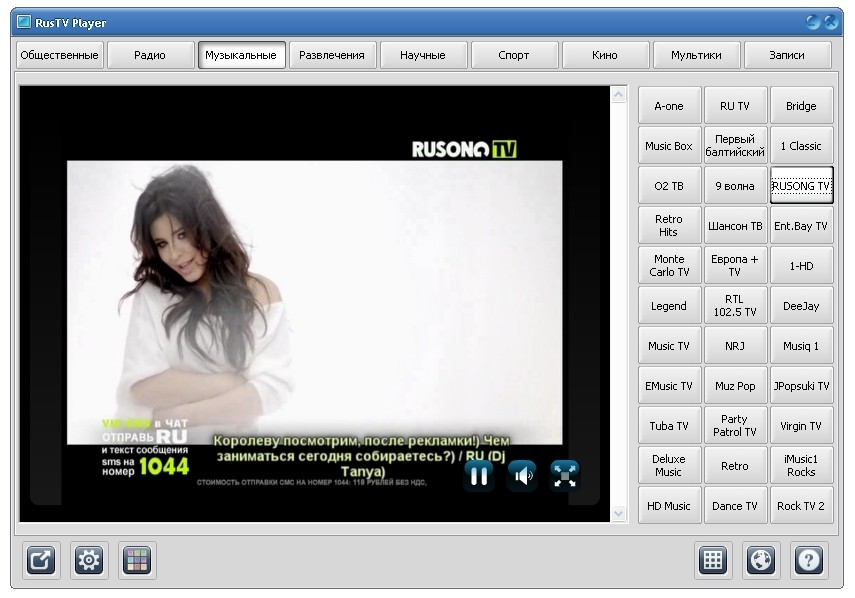Open the globe icon
The height and width of the screenshot is (598, 855).
761,560
